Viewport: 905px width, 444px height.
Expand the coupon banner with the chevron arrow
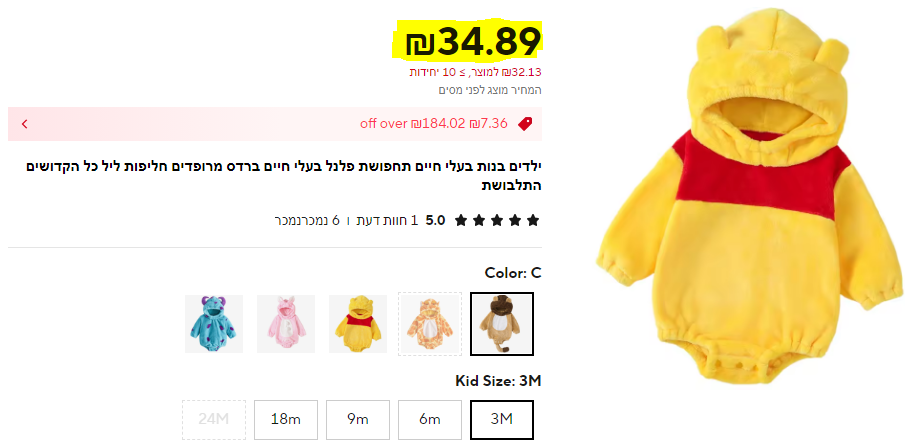point(25,124)
